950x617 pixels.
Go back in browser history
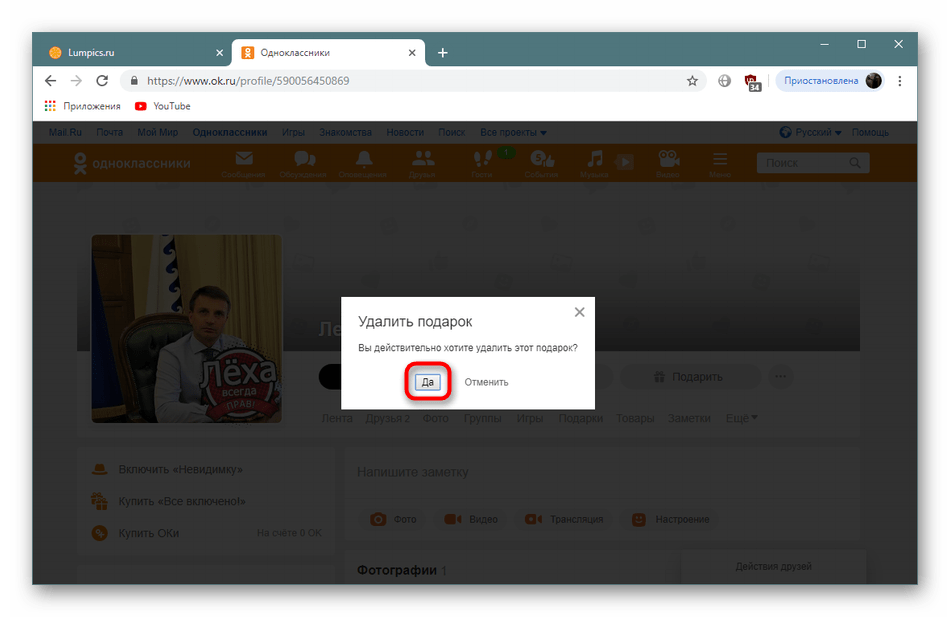click(x=50, y=81)
